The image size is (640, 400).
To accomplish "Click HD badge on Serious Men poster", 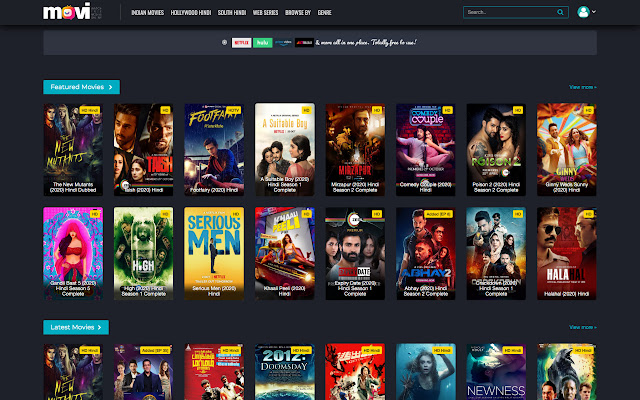I will [x=236, y=214].
